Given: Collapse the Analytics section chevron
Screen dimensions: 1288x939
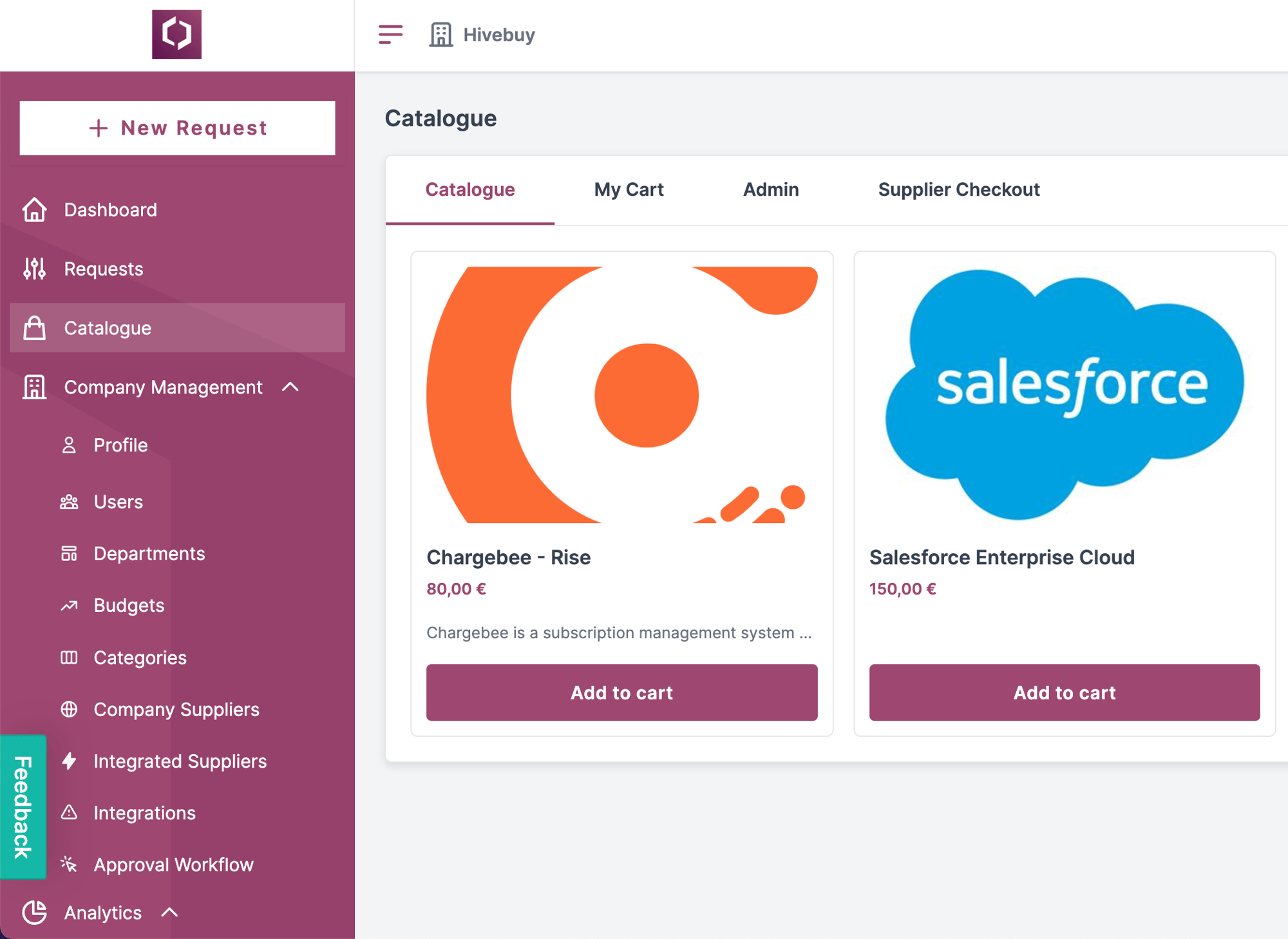Looking at the screenshot, I should tap(169, 913).
